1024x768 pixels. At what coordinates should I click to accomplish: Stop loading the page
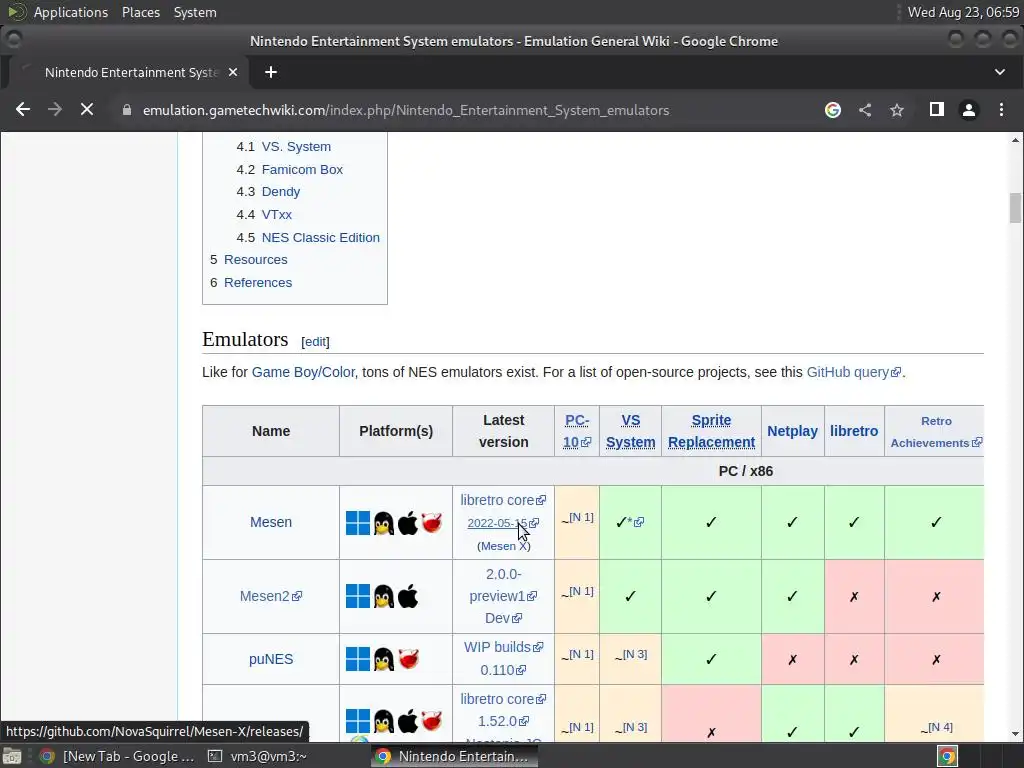coord(87,110)
